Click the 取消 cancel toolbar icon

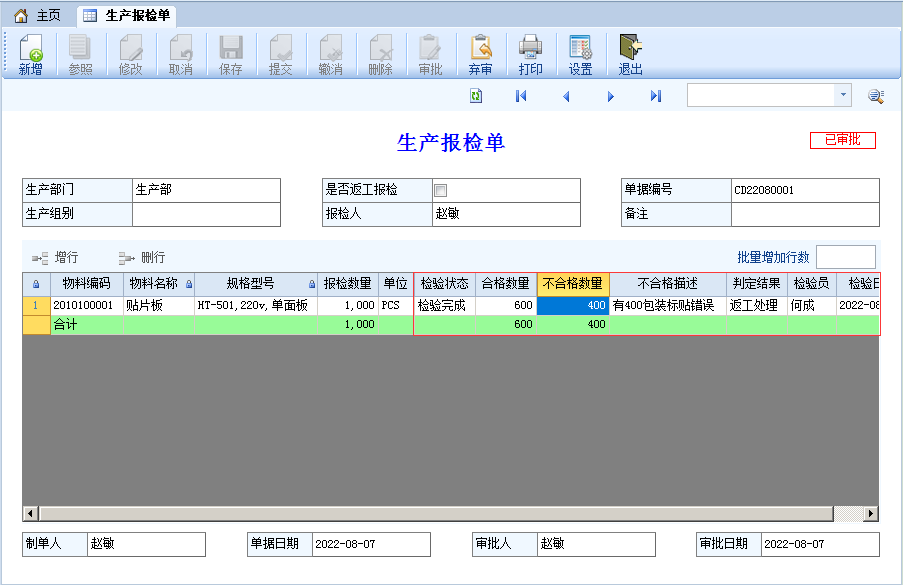click(180, 55)
